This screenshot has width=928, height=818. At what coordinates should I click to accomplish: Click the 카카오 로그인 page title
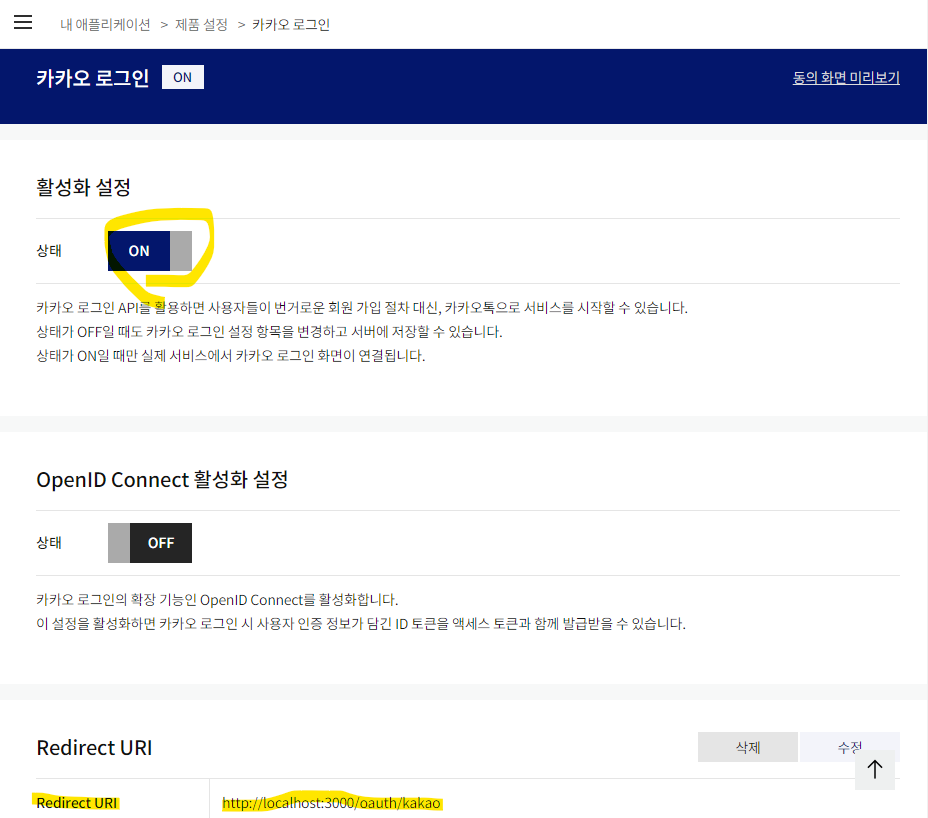(x=93, y=78)
